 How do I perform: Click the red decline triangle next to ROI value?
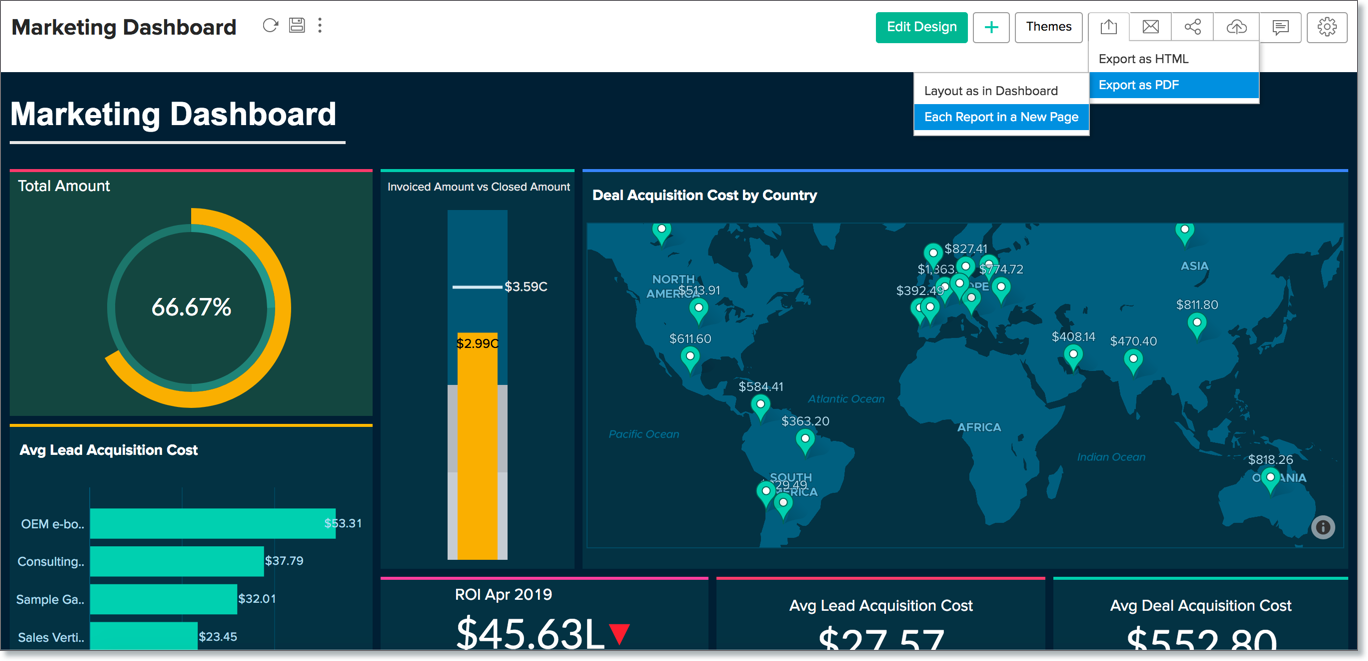pyautogui.click(x=620, y=631)
